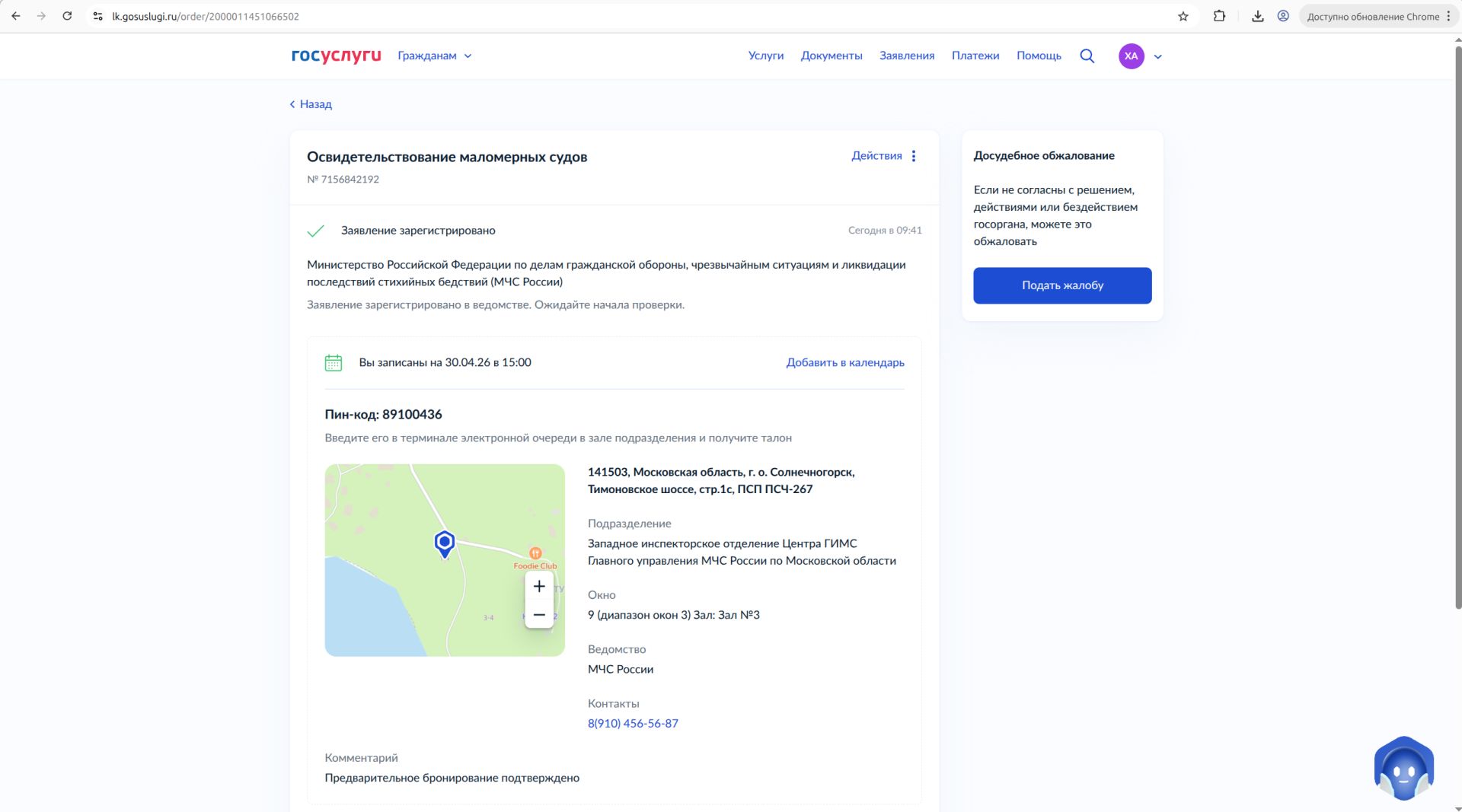Click the Досудебное обжалование heading
This screenshot has width=1462, height=812.
1044,155
